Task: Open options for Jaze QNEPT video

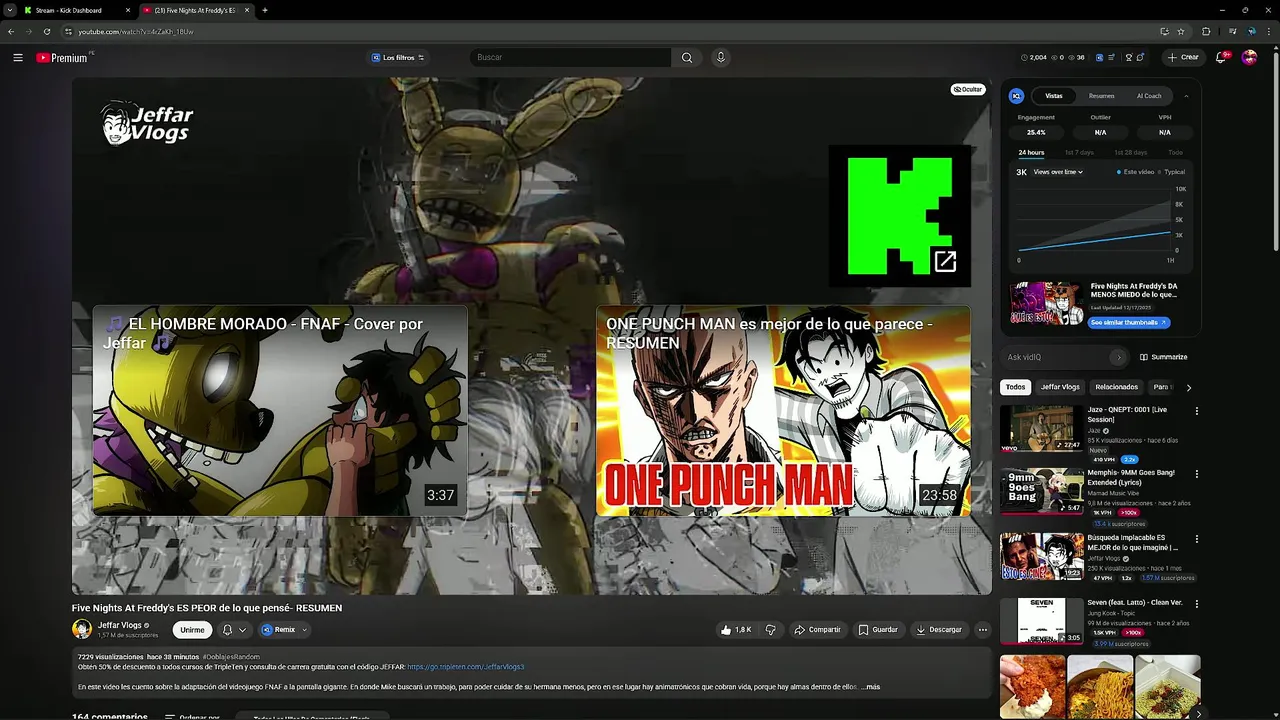Action: (x=1196, y=411)
